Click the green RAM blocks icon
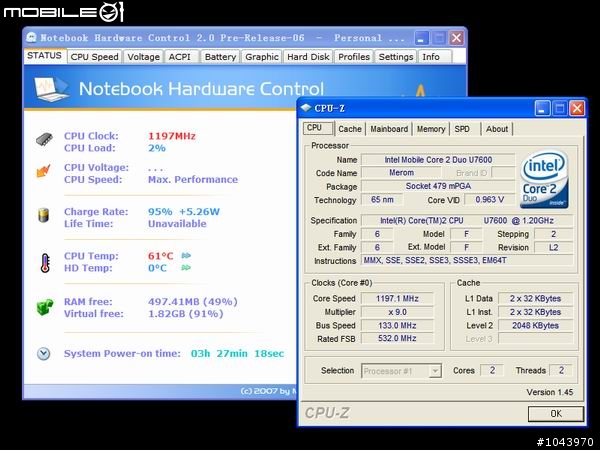 point(45,307)
